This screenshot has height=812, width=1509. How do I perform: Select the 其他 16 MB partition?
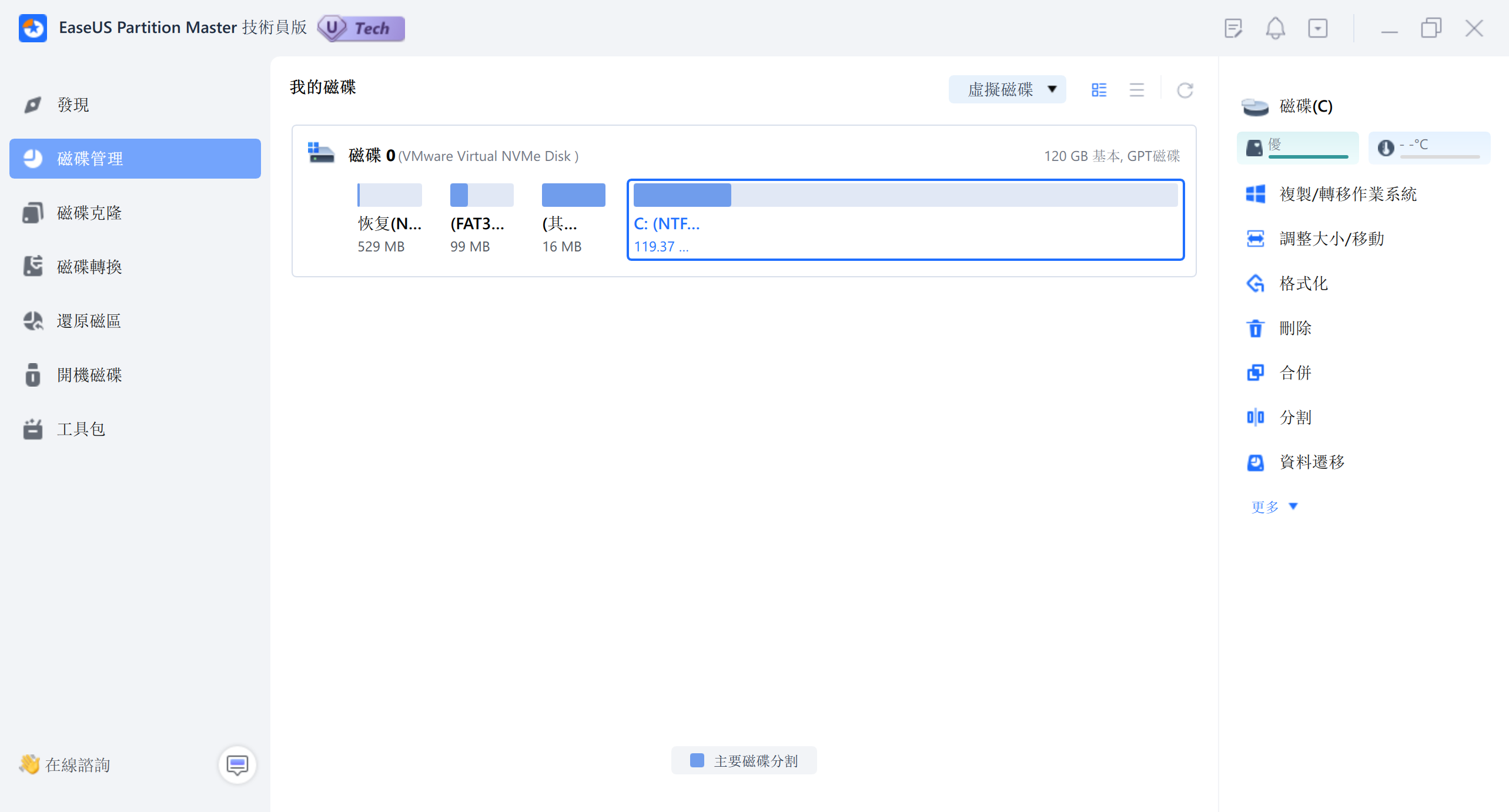point(573,219)
